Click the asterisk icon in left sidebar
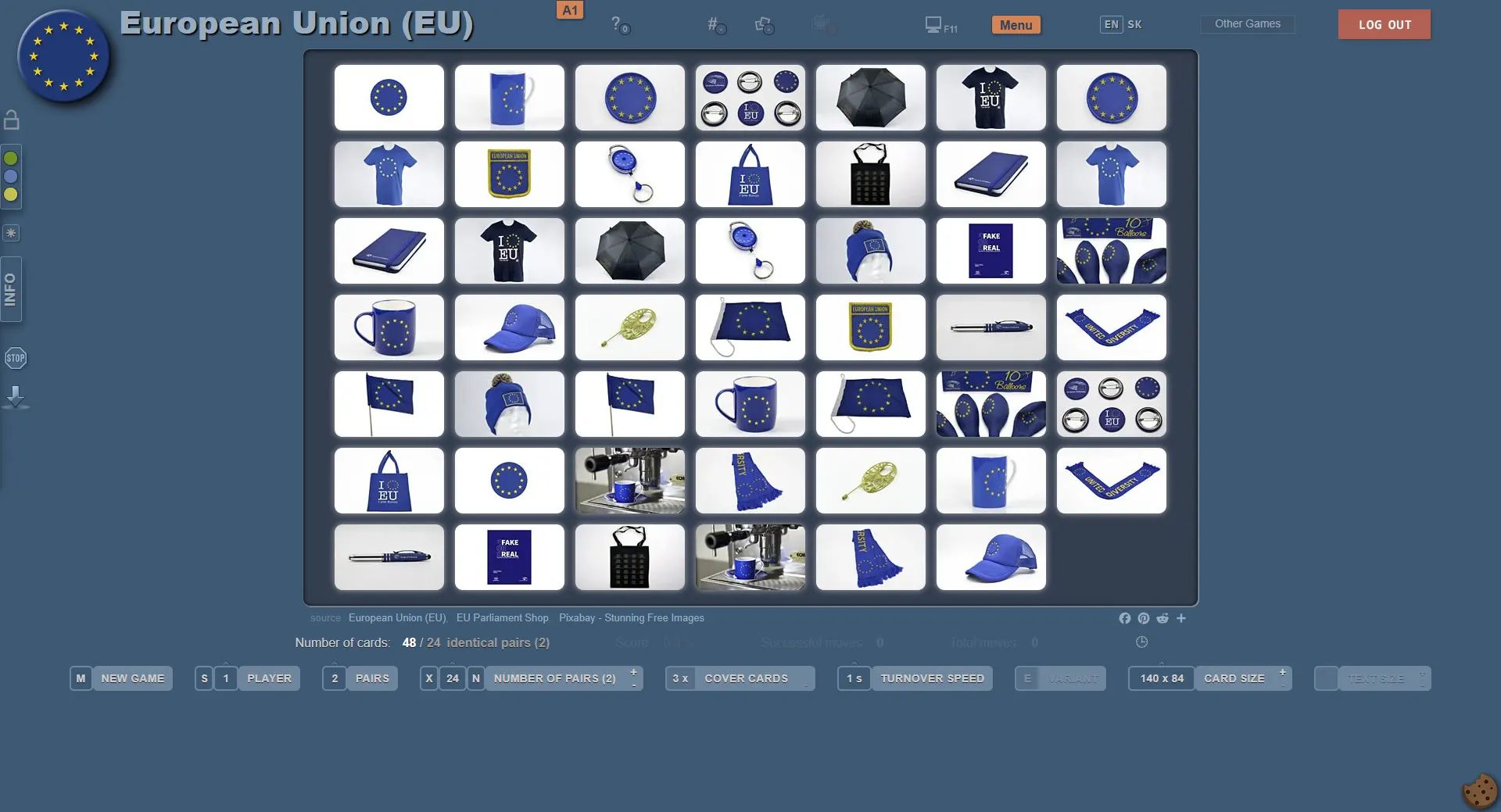Viewport: 1501px width, 812px height. point(11,233)
